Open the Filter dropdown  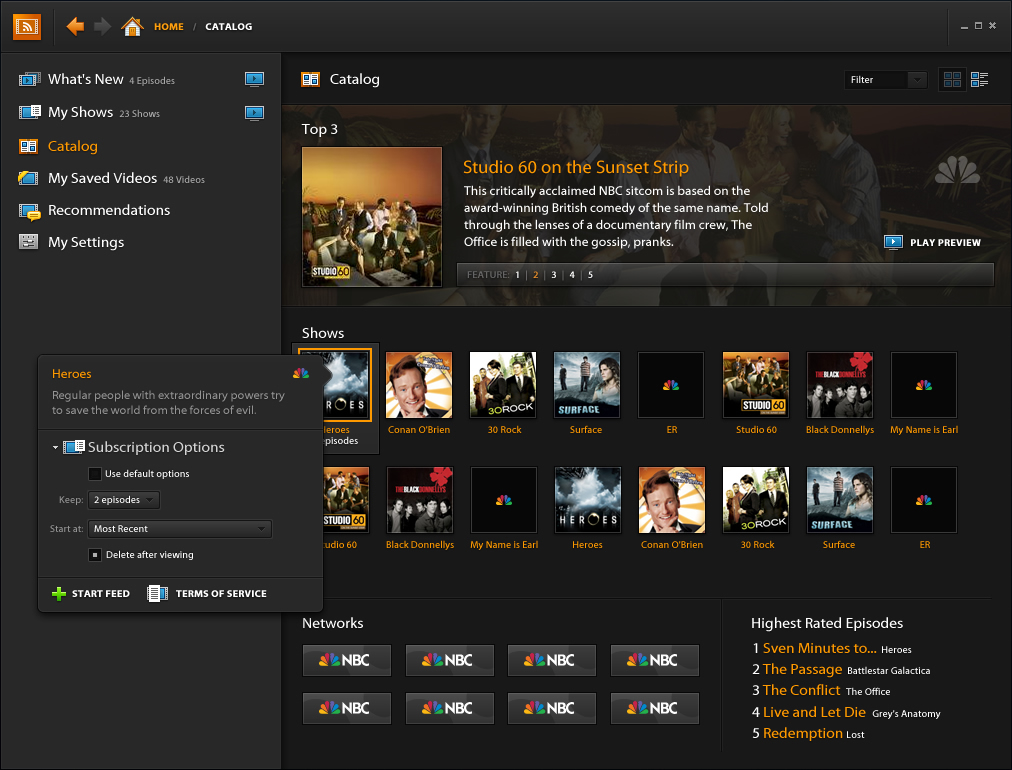click(887, 80)
